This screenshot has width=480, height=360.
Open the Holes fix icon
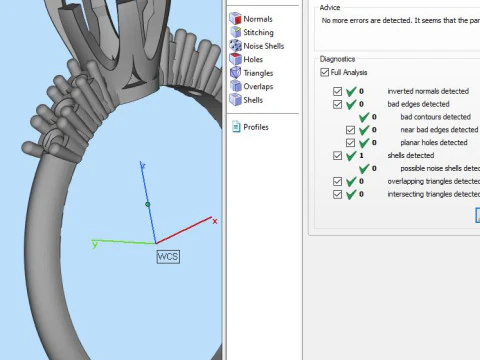coord(235,59)
